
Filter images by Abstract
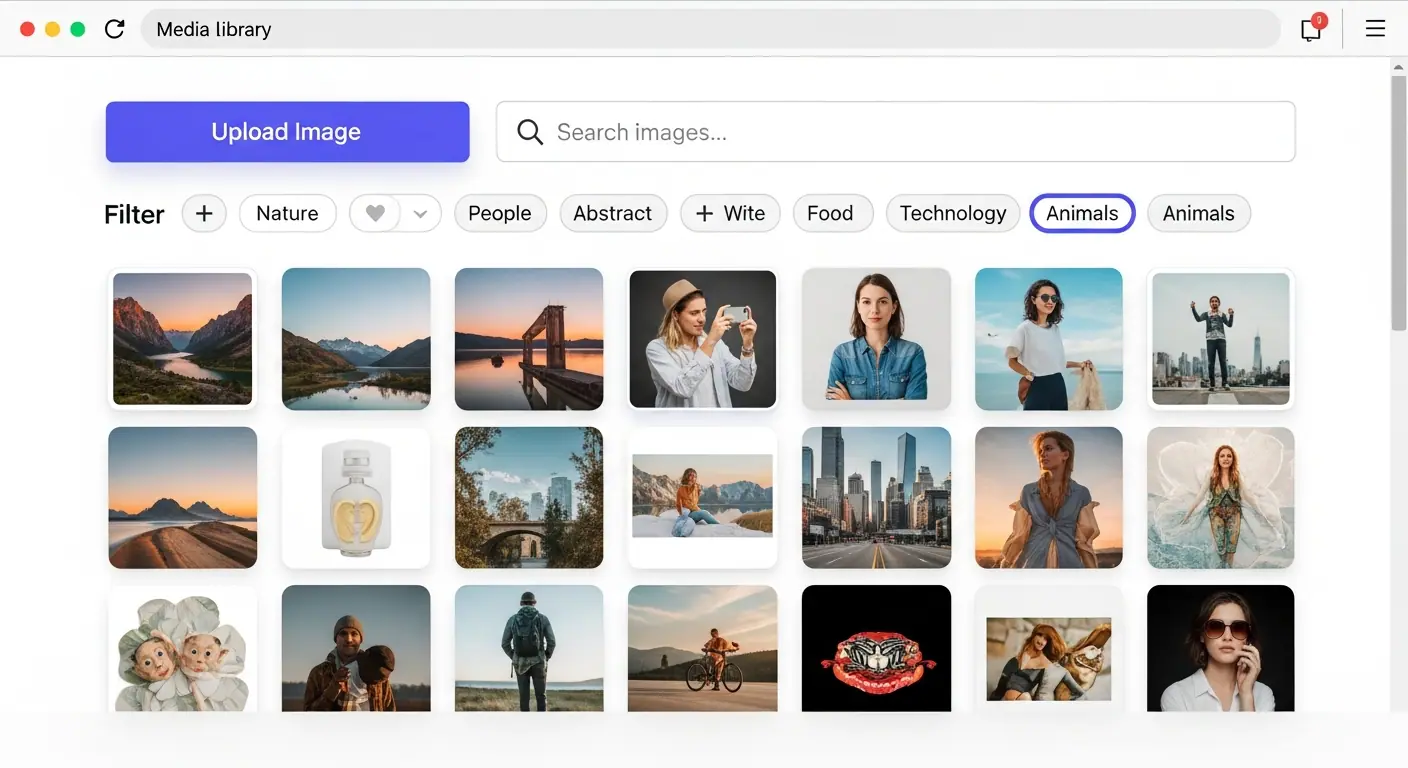click(x=612, y=213)
